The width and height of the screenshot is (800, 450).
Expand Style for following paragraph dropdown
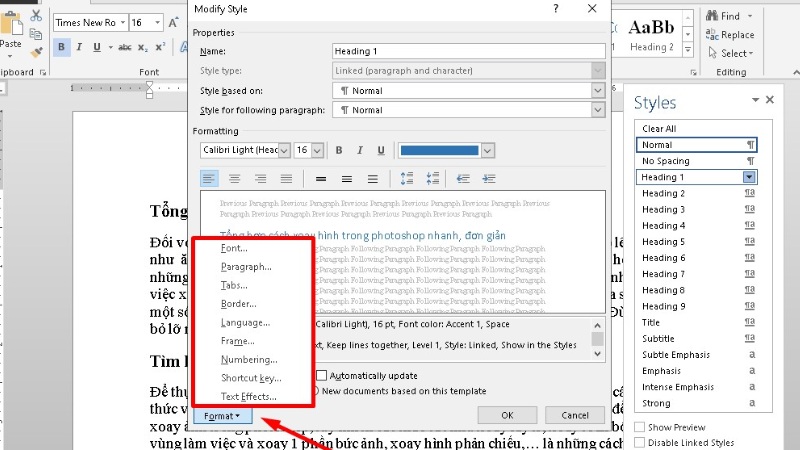point(598,110)
